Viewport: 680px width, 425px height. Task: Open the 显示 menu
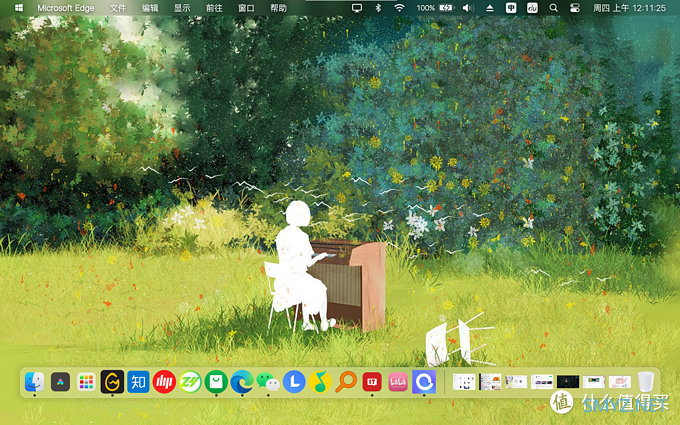click(x=182, y=8)
